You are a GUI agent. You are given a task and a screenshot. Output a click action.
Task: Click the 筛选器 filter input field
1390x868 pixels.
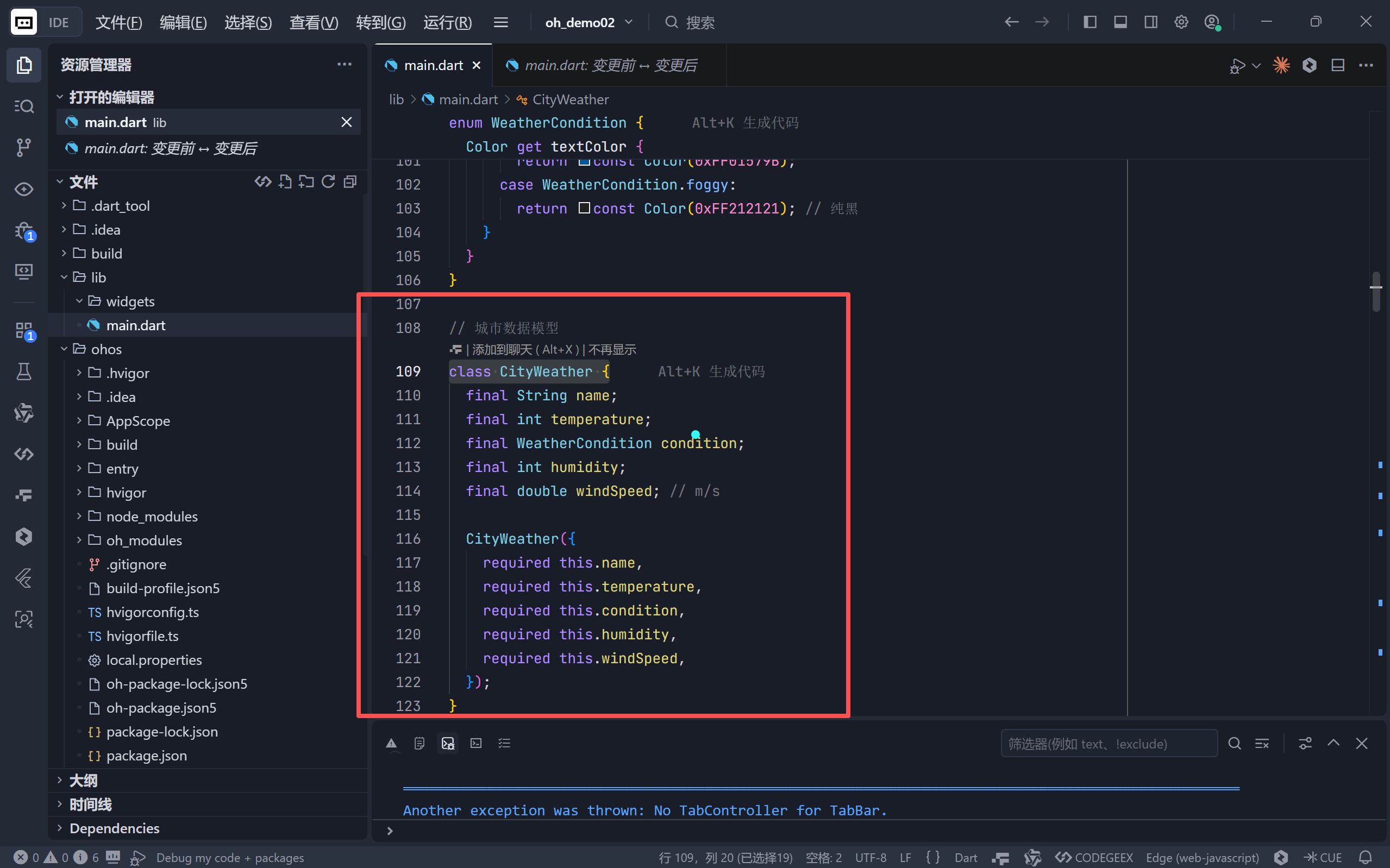click(1108, 744)
